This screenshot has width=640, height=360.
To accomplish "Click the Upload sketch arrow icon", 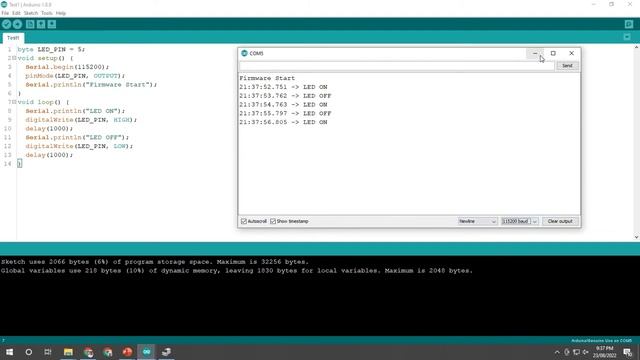I will [x=17, y=24].
